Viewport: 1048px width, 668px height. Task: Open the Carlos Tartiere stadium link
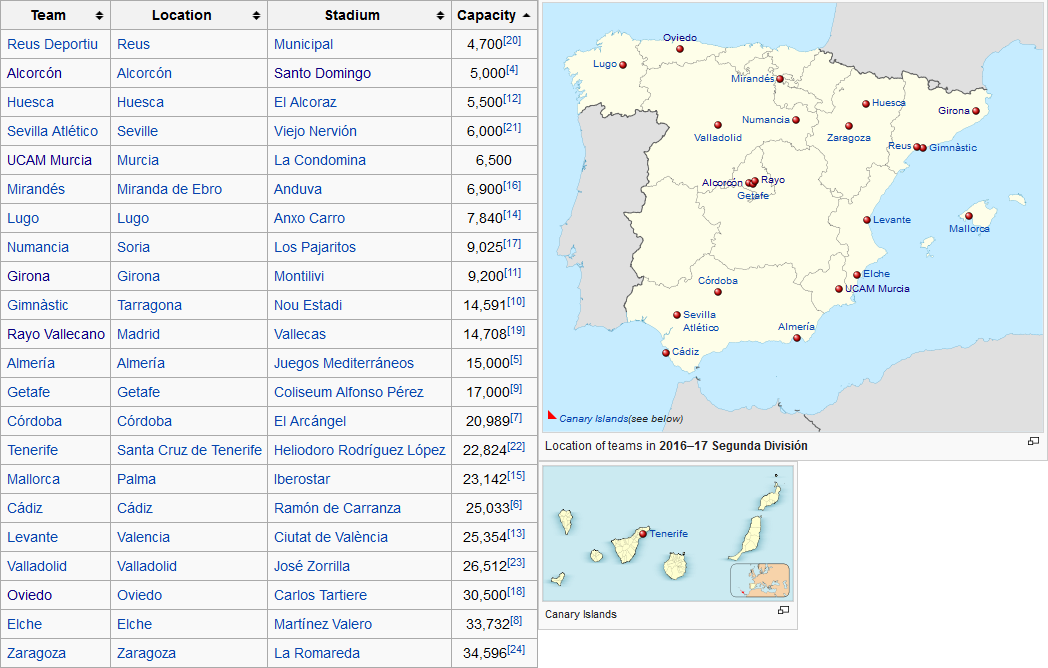[x=320, y=595]
